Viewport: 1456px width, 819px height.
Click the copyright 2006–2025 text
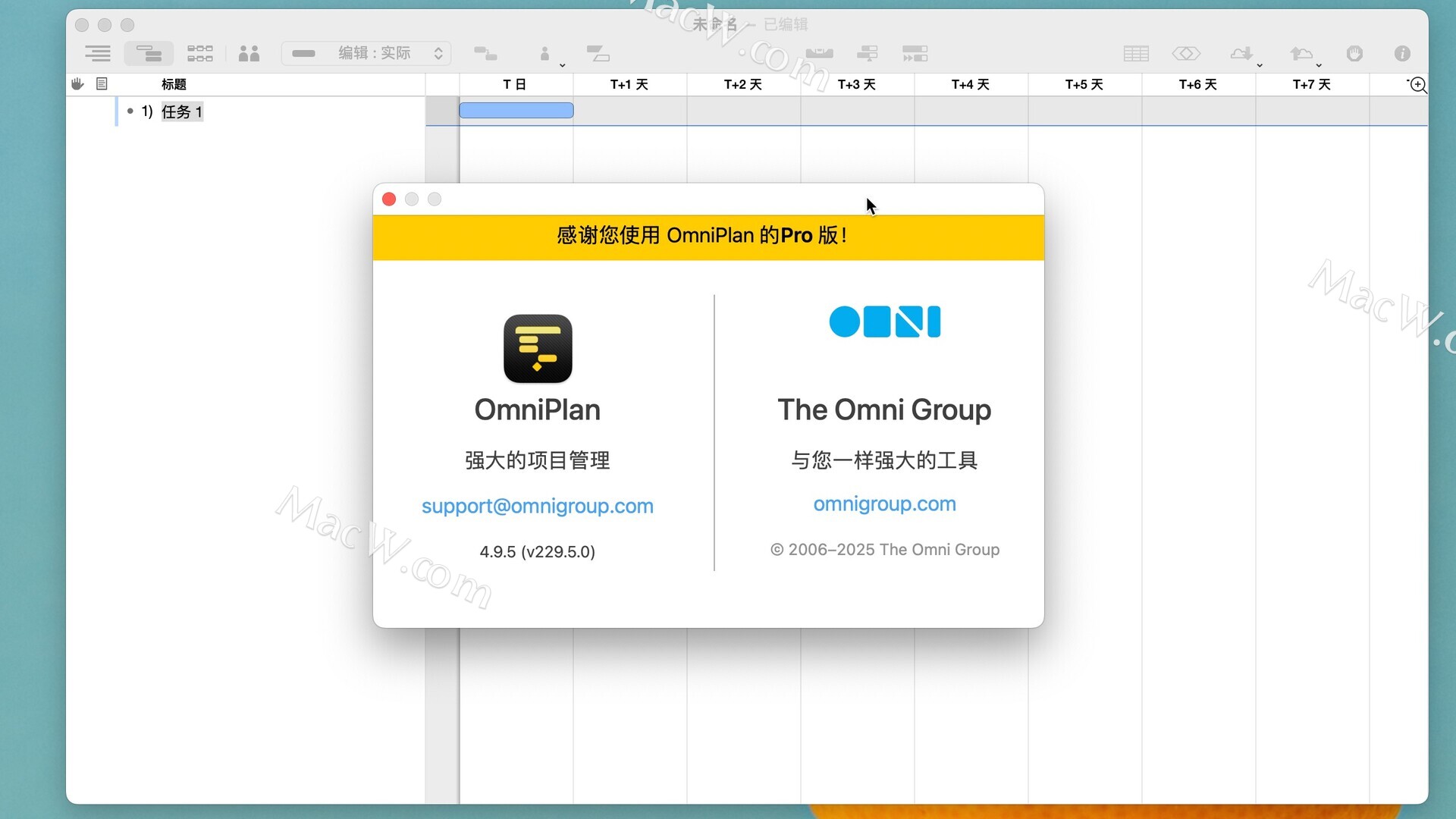pos(885,550)
